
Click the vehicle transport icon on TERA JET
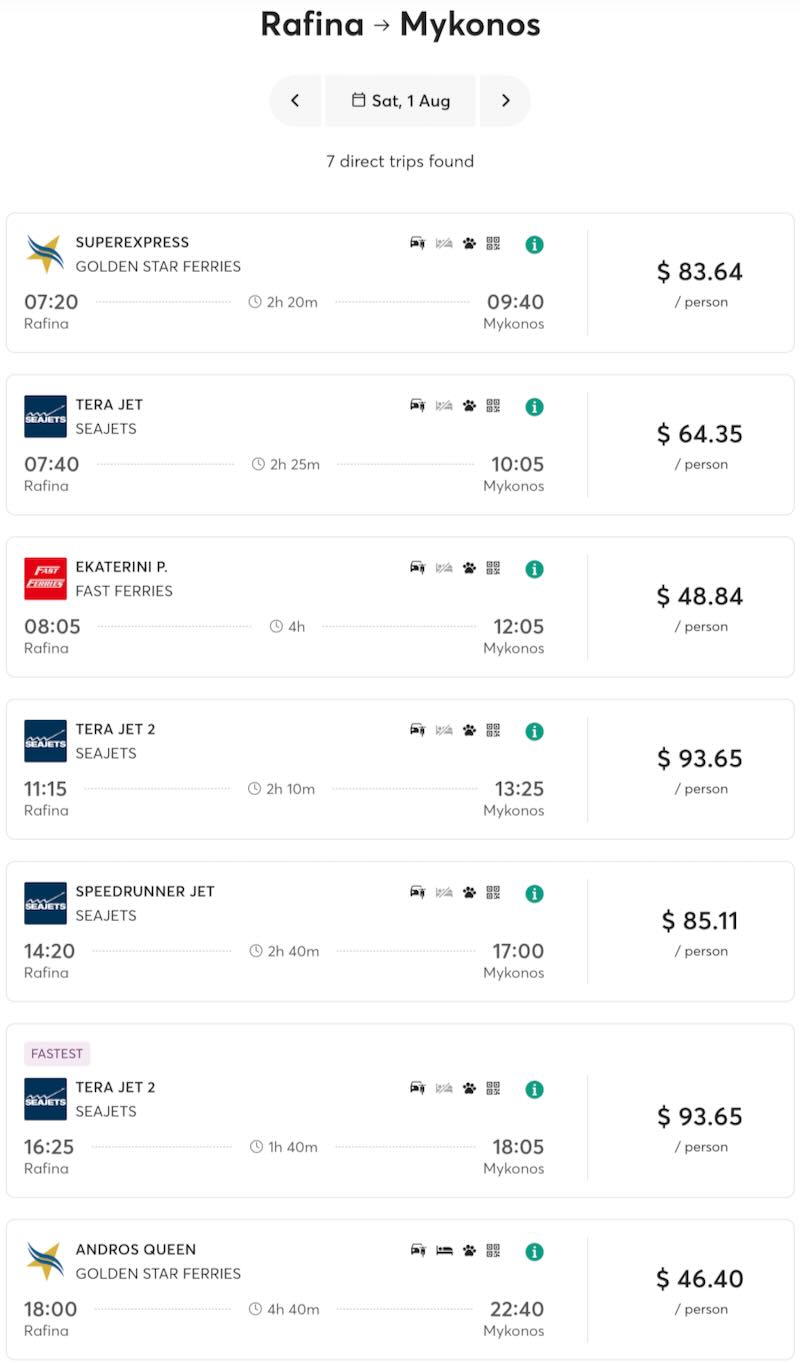coord(417,406)
